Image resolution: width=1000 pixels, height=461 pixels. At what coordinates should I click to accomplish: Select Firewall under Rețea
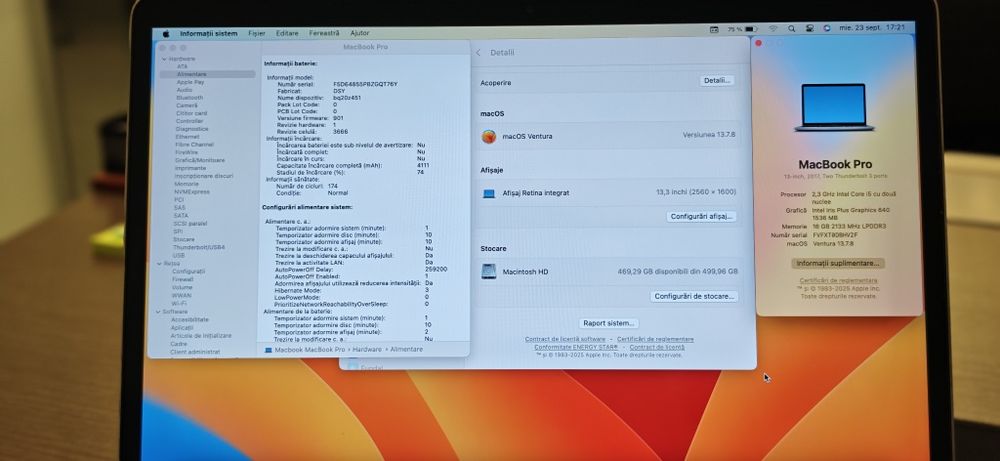pyautogui.click(x=182, y=279)
